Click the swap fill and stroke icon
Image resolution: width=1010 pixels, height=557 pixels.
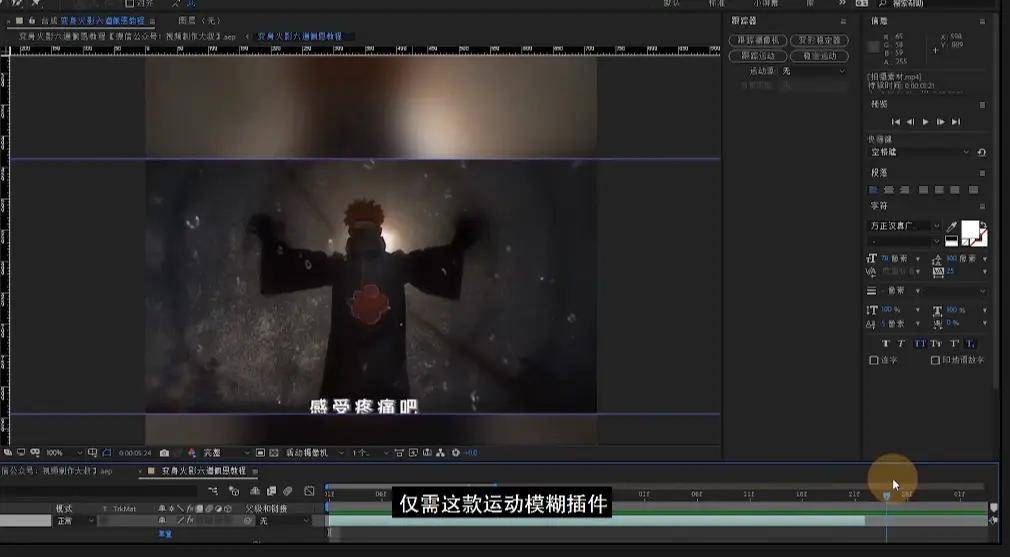click(983, 225)
